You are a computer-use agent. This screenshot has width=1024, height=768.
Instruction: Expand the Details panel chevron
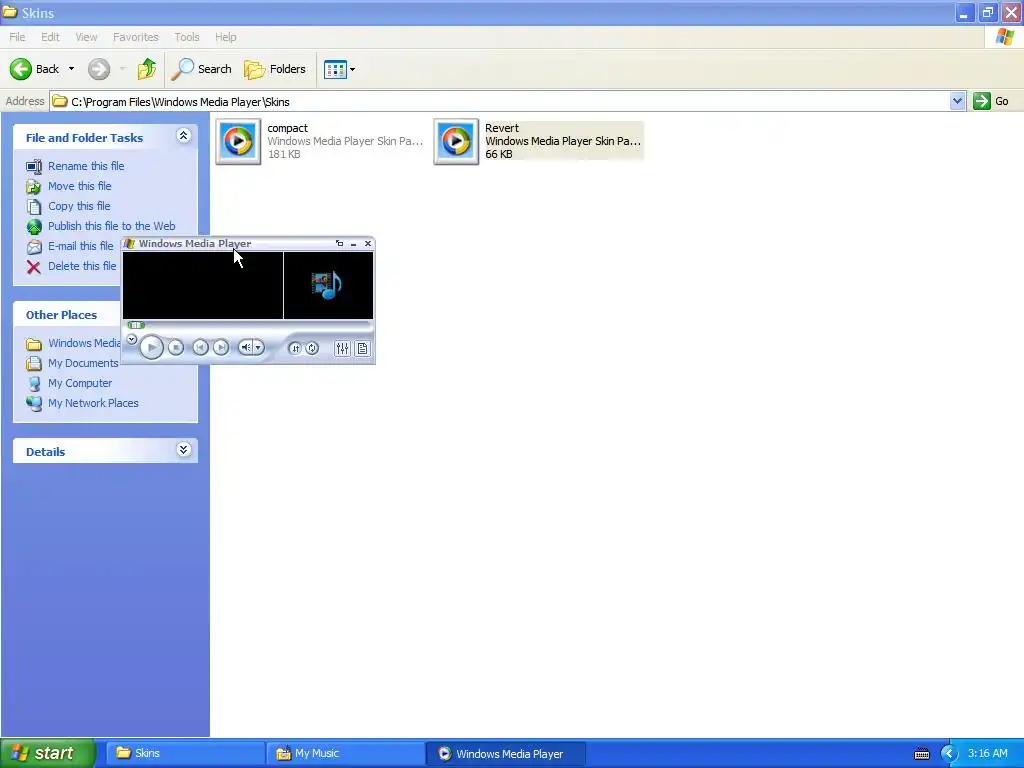click(x=184, y=449)
